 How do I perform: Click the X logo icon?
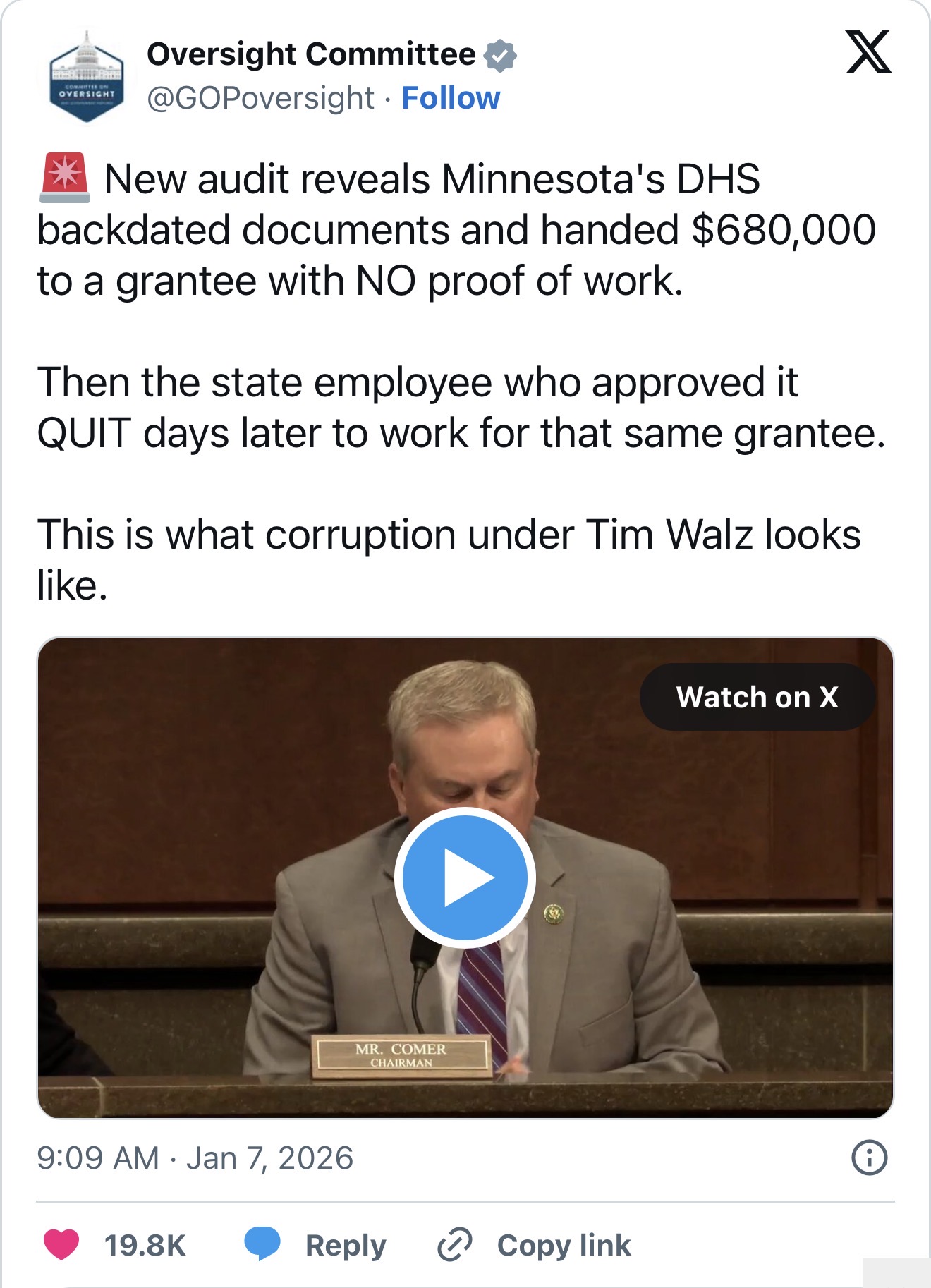868,52
